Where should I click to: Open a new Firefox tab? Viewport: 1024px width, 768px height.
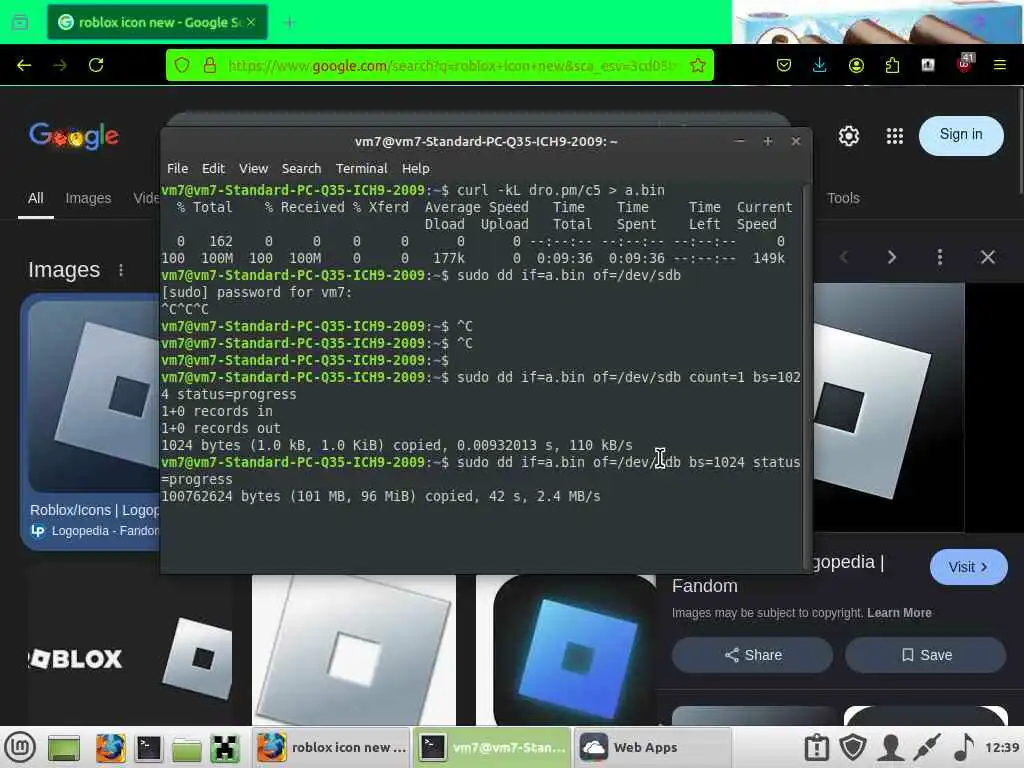[x=289, y=23]
